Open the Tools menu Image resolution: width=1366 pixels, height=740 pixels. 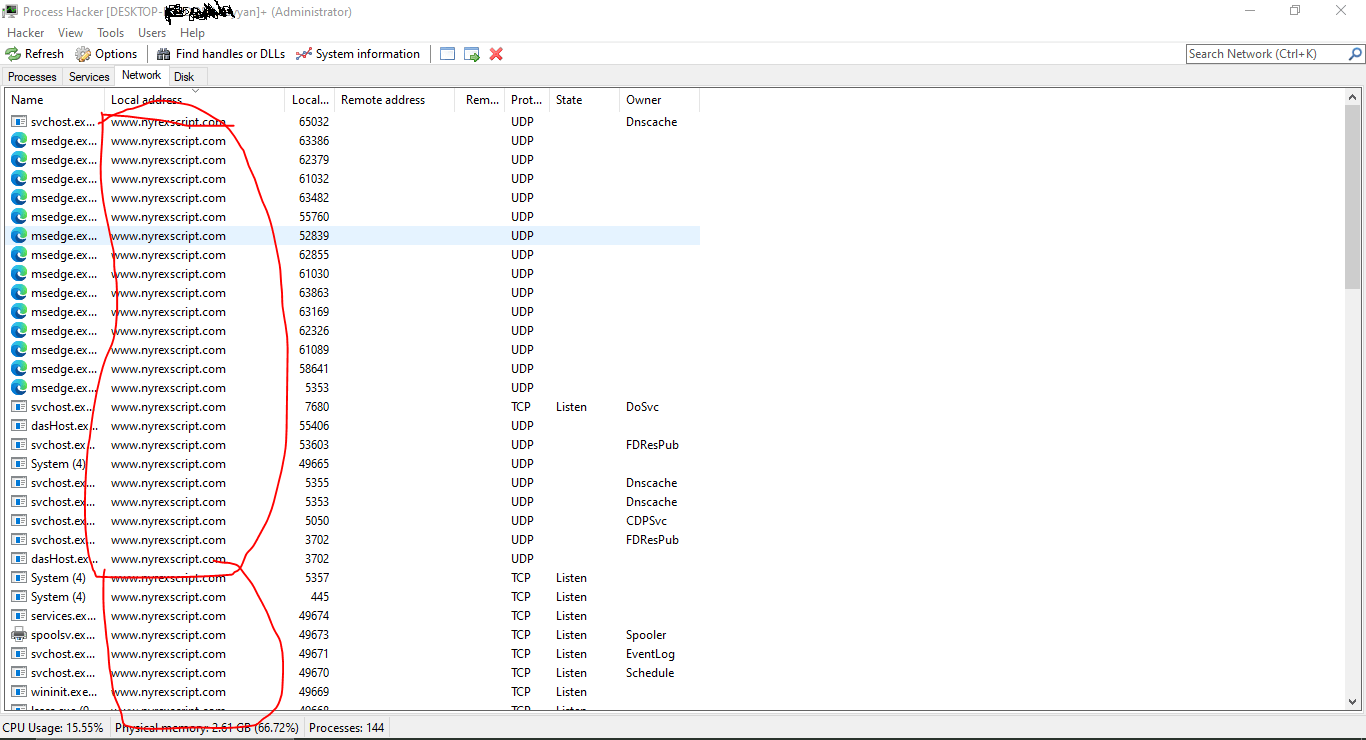pos(111,33)
